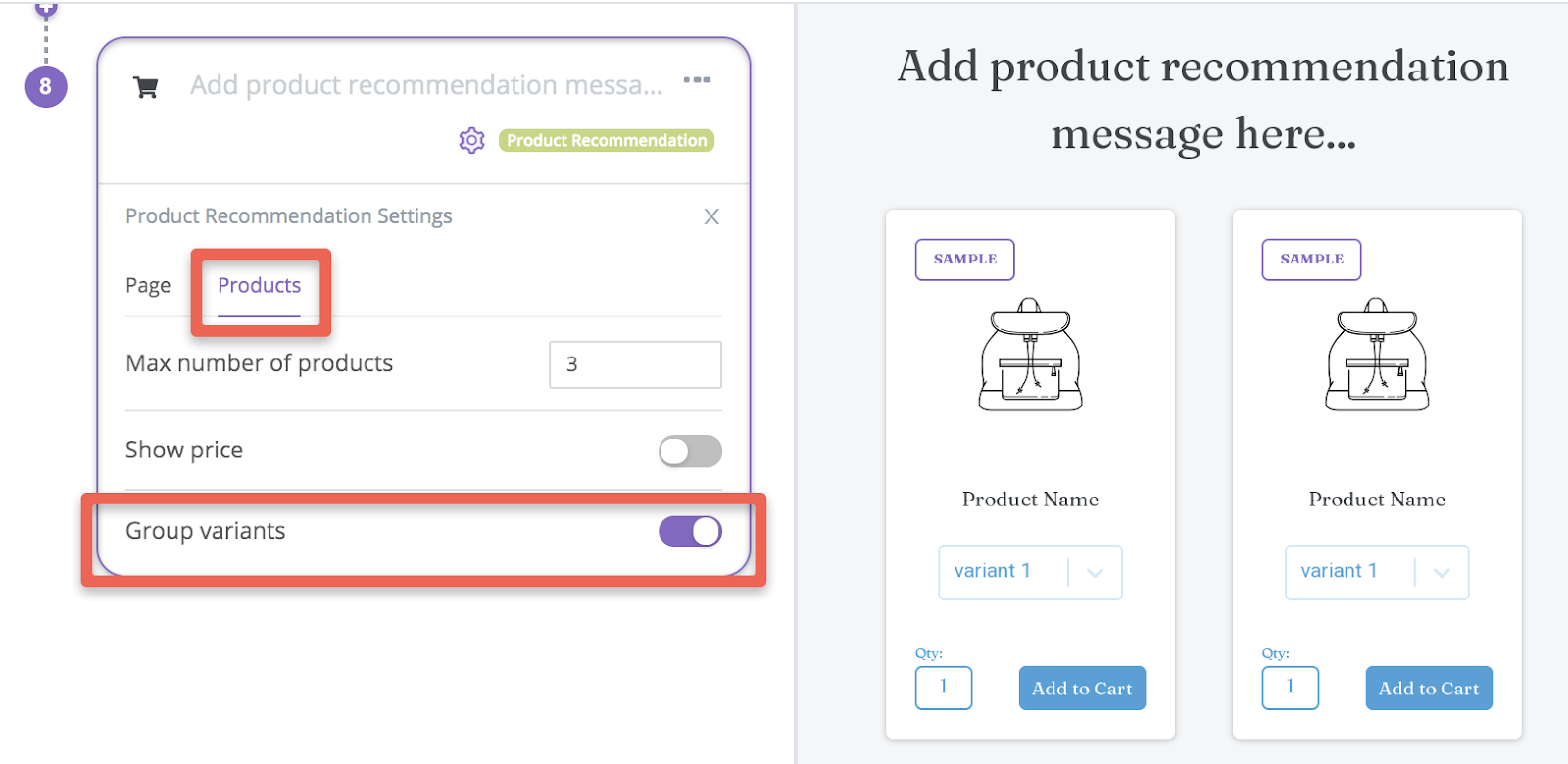Click the first product backpack image
The width and height of the screenshot is (1568, 764).
(x=1030, y=355)
